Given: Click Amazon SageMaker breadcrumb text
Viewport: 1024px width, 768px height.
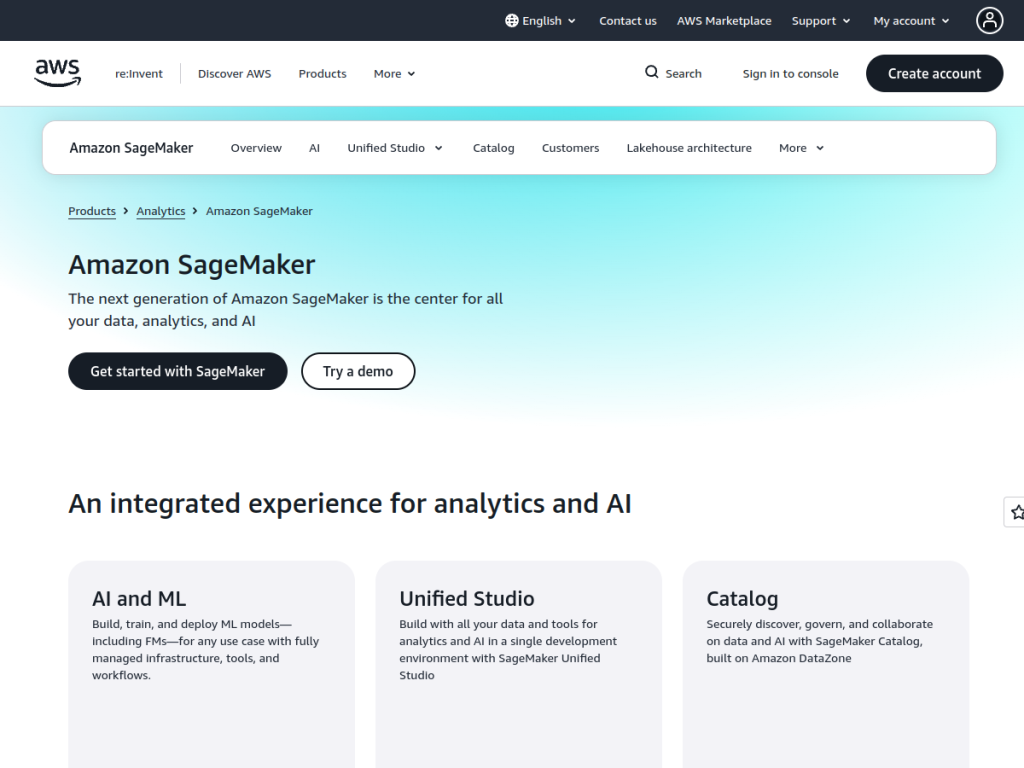Looking at the screenshot, I should (x=259, y=211).
